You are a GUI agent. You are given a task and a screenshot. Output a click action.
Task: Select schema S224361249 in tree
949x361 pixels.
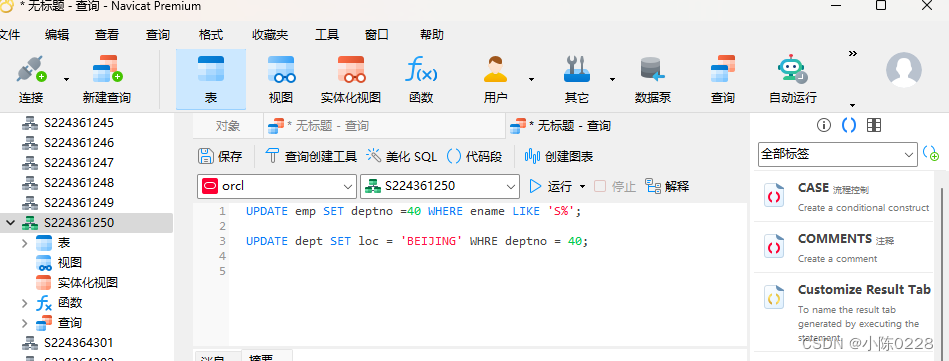[79, 203]
